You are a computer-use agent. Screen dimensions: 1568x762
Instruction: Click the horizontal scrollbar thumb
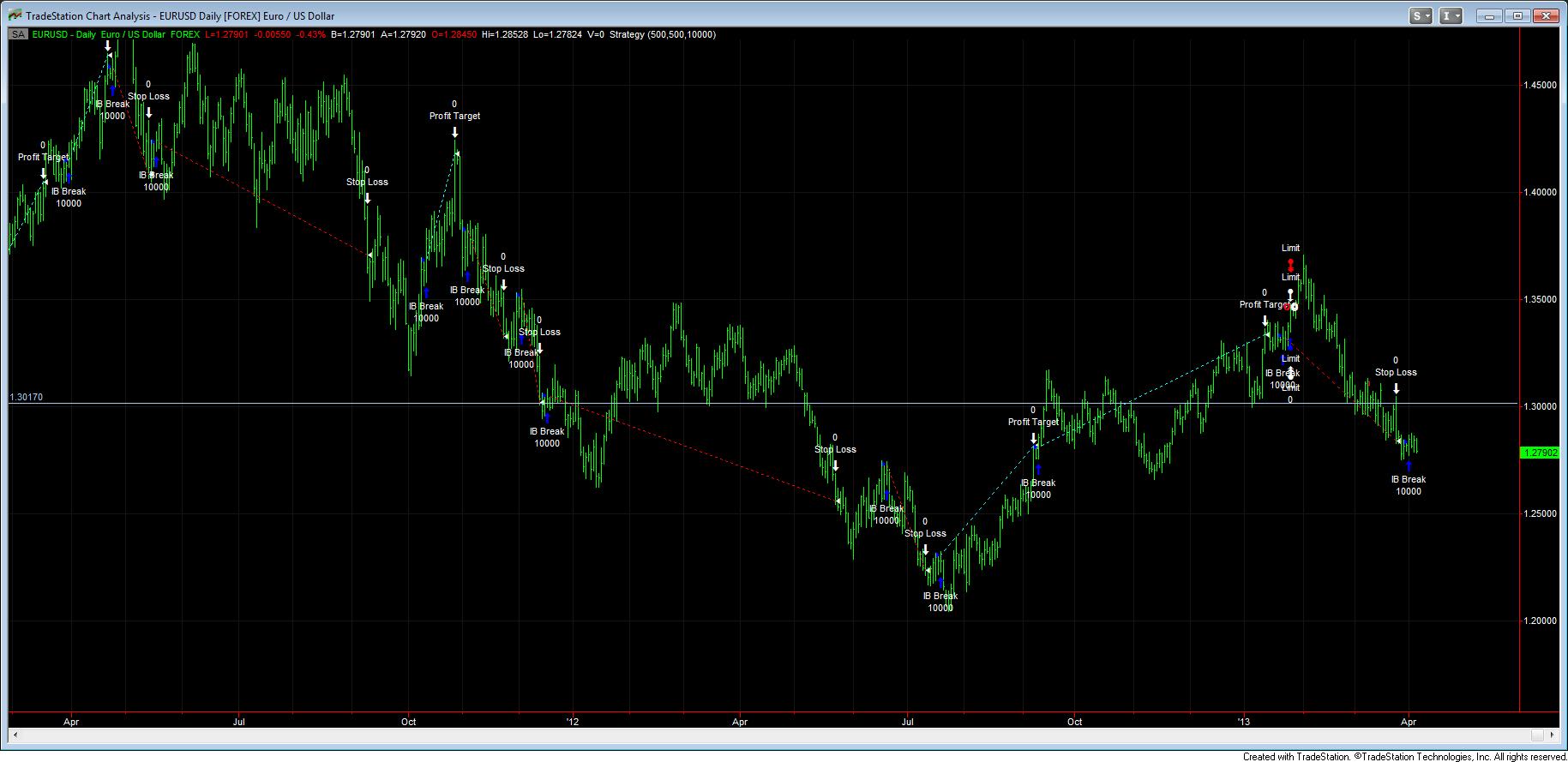[1538, 735]
